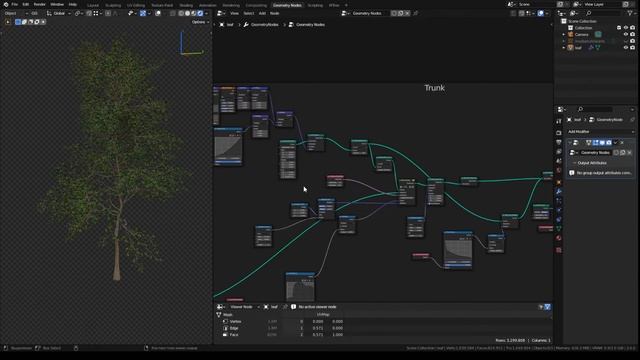Open the Help menu

73,4
